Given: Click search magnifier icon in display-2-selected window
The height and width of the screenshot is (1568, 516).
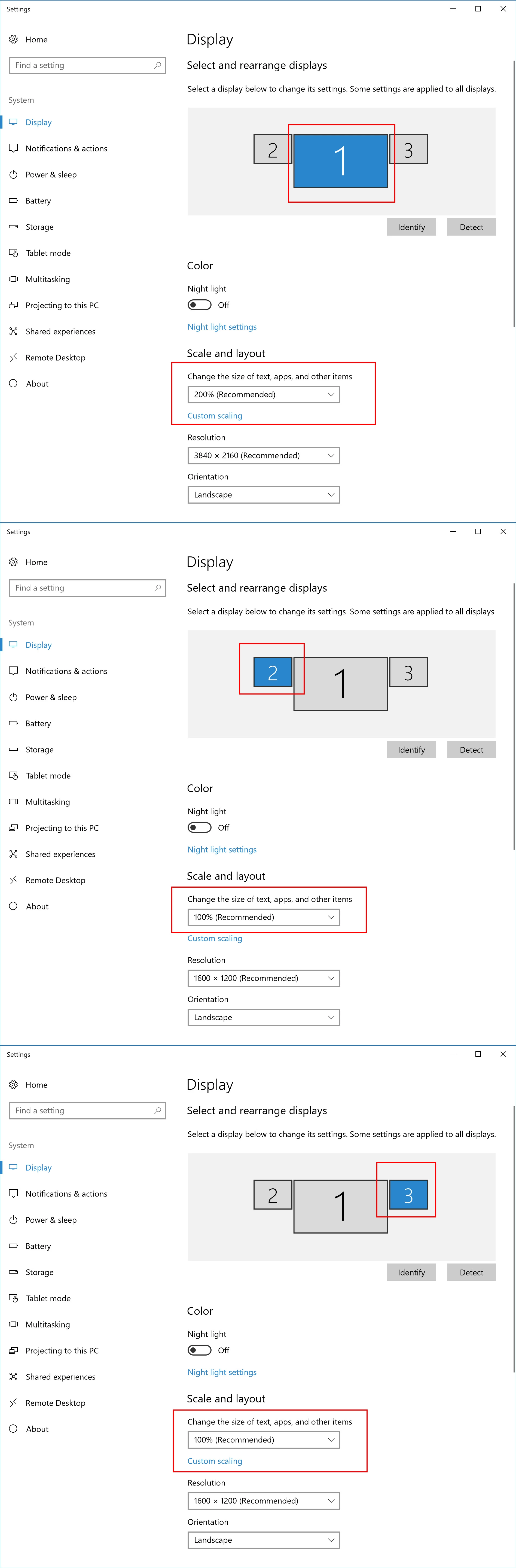Looking at the screenshot, I should (x=158, y=588).
